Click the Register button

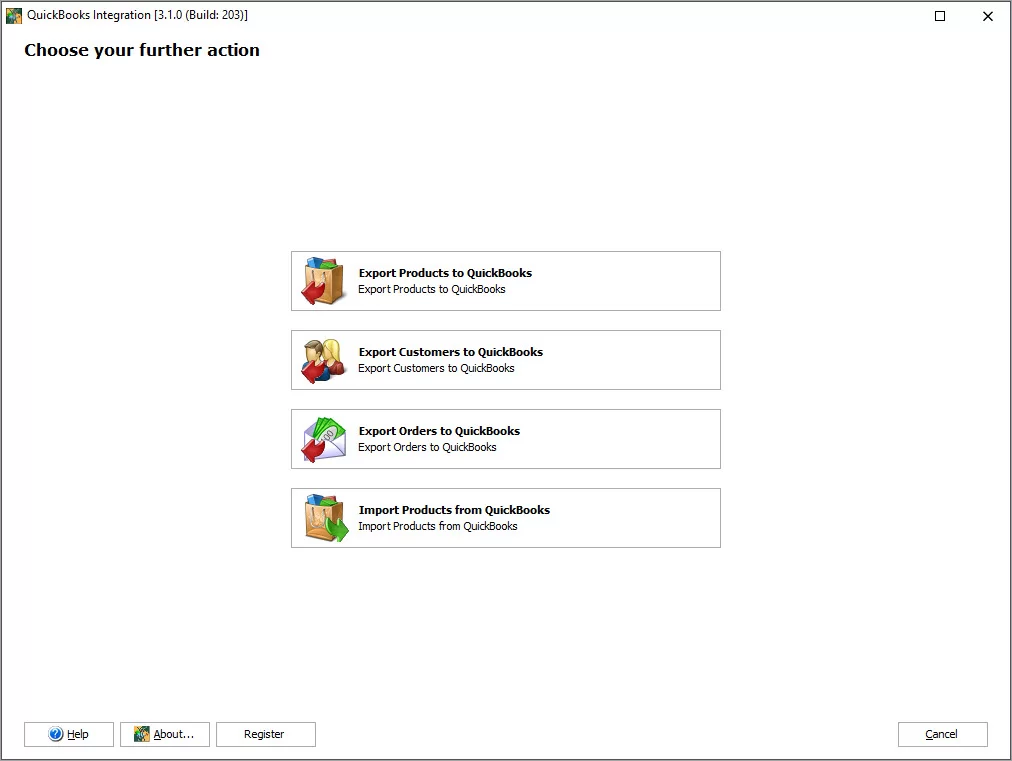pos(266,735)
